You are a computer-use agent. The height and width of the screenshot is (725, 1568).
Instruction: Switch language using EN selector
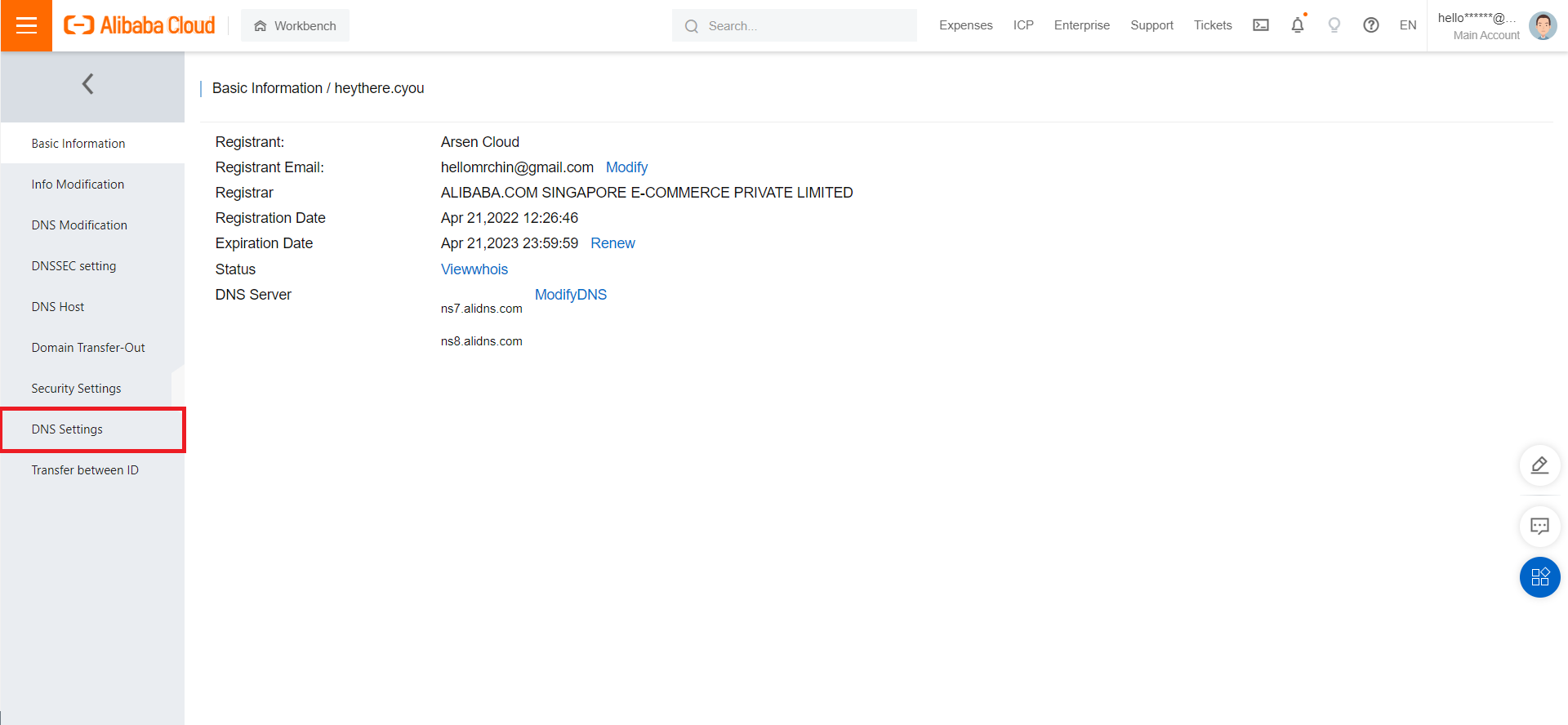pos(1408,25)
